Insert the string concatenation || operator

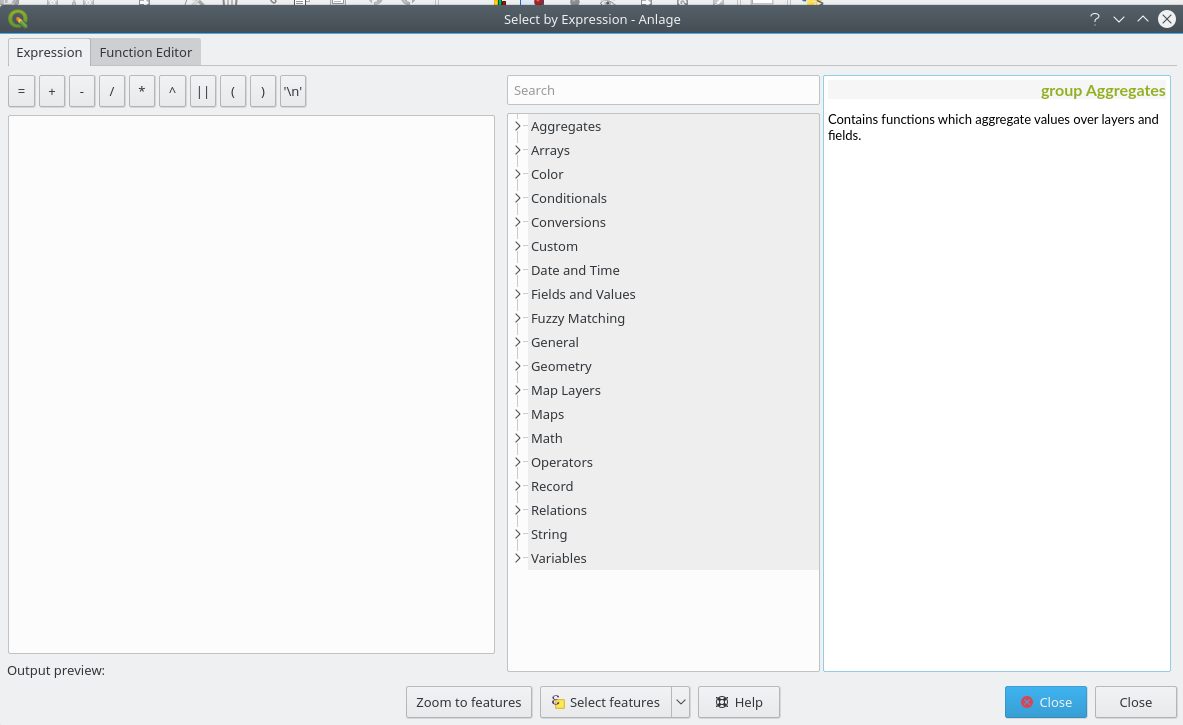pyautogui.click(x=203, y=91)
